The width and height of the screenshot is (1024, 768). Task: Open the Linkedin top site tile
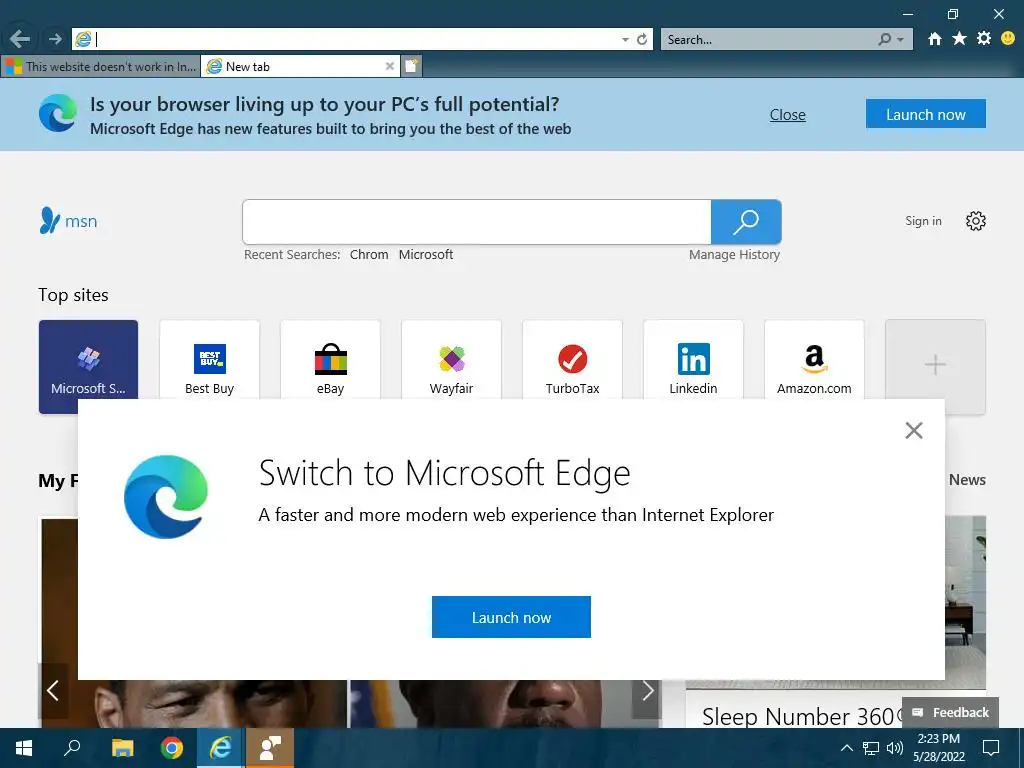tap(693, 360)
